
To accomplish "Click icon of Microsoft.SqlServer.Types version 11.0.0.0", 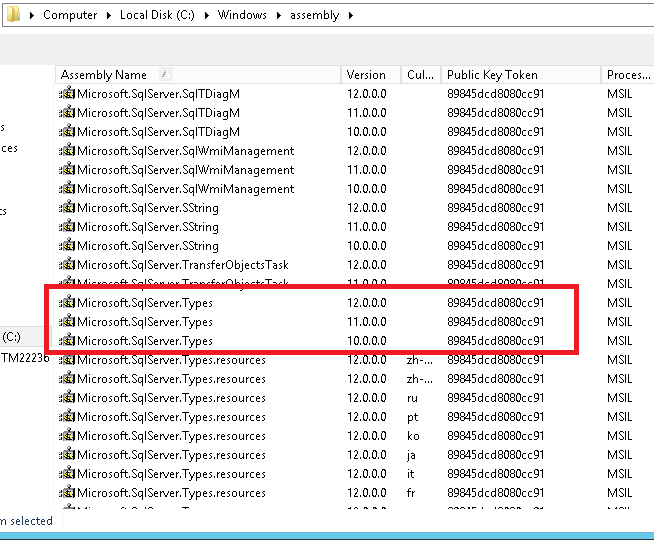I will (67, 321).
